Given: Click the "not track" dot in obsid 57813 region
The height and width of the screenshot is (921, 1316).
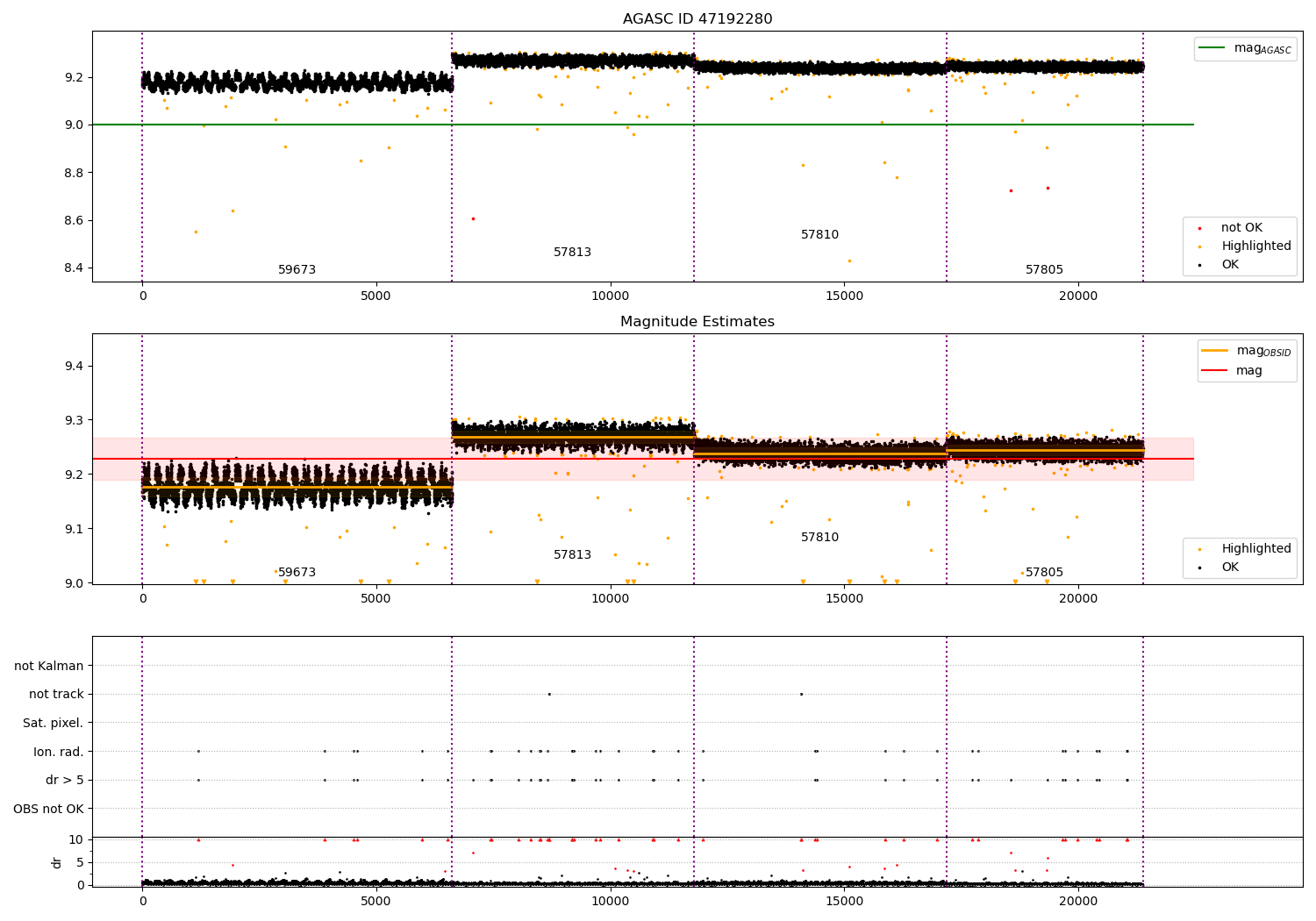Looking at the screenshot, I should click(x=549, y=694).
